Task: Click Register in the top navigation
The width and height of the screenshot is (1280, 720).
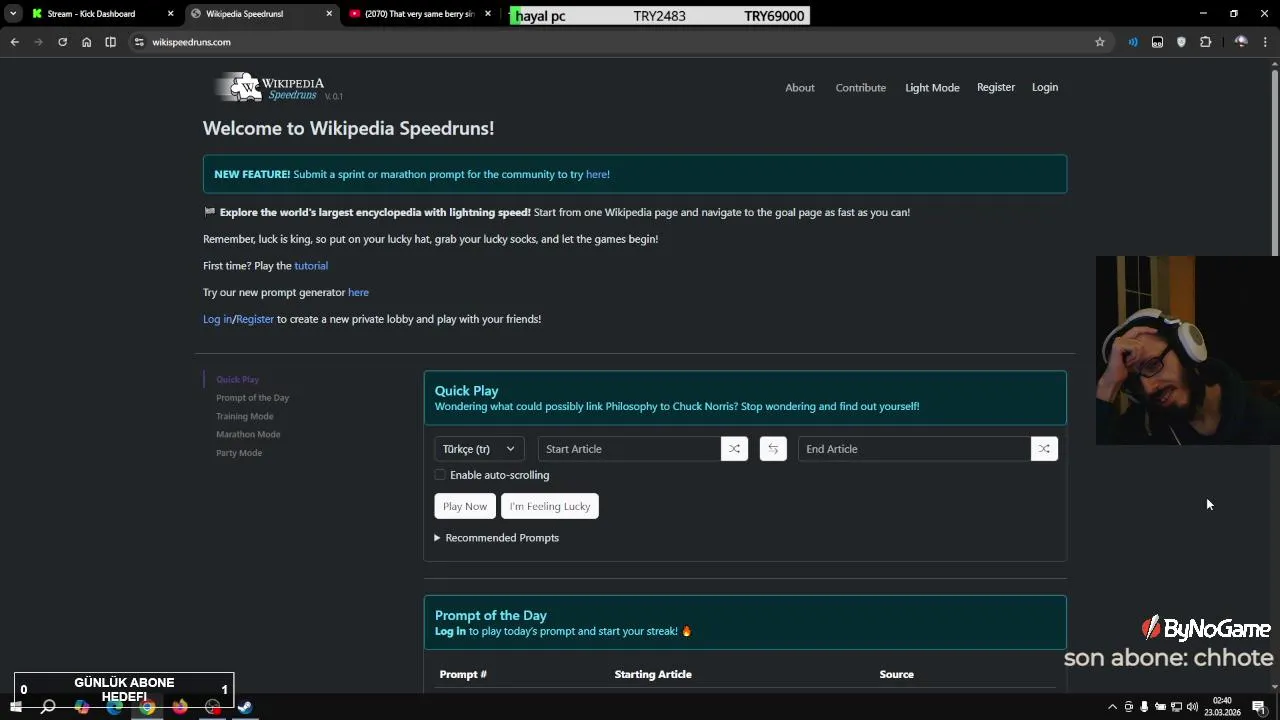Action: (996, 87)
